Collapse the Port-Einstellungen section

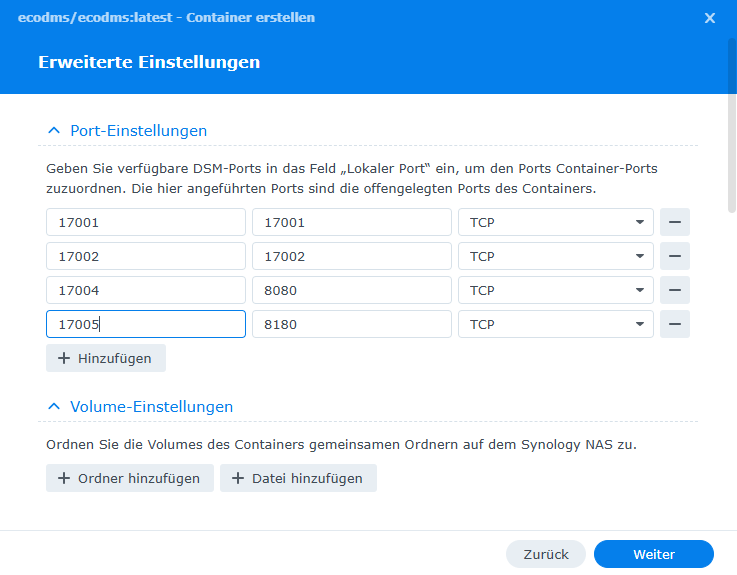[54, 131]
